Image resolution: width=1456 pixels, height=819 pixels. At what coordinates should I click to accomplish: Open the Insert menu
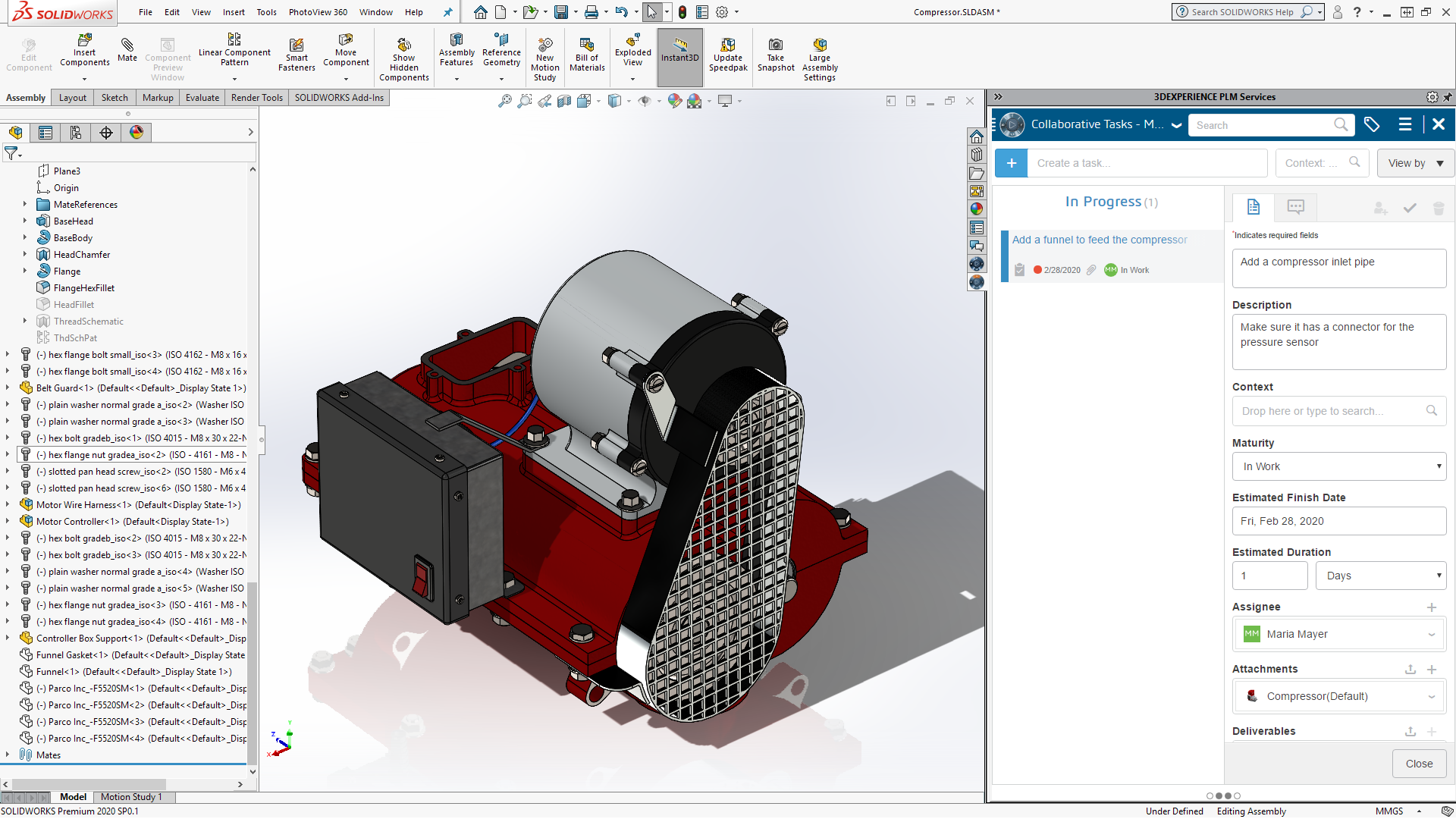coord(234,12)
